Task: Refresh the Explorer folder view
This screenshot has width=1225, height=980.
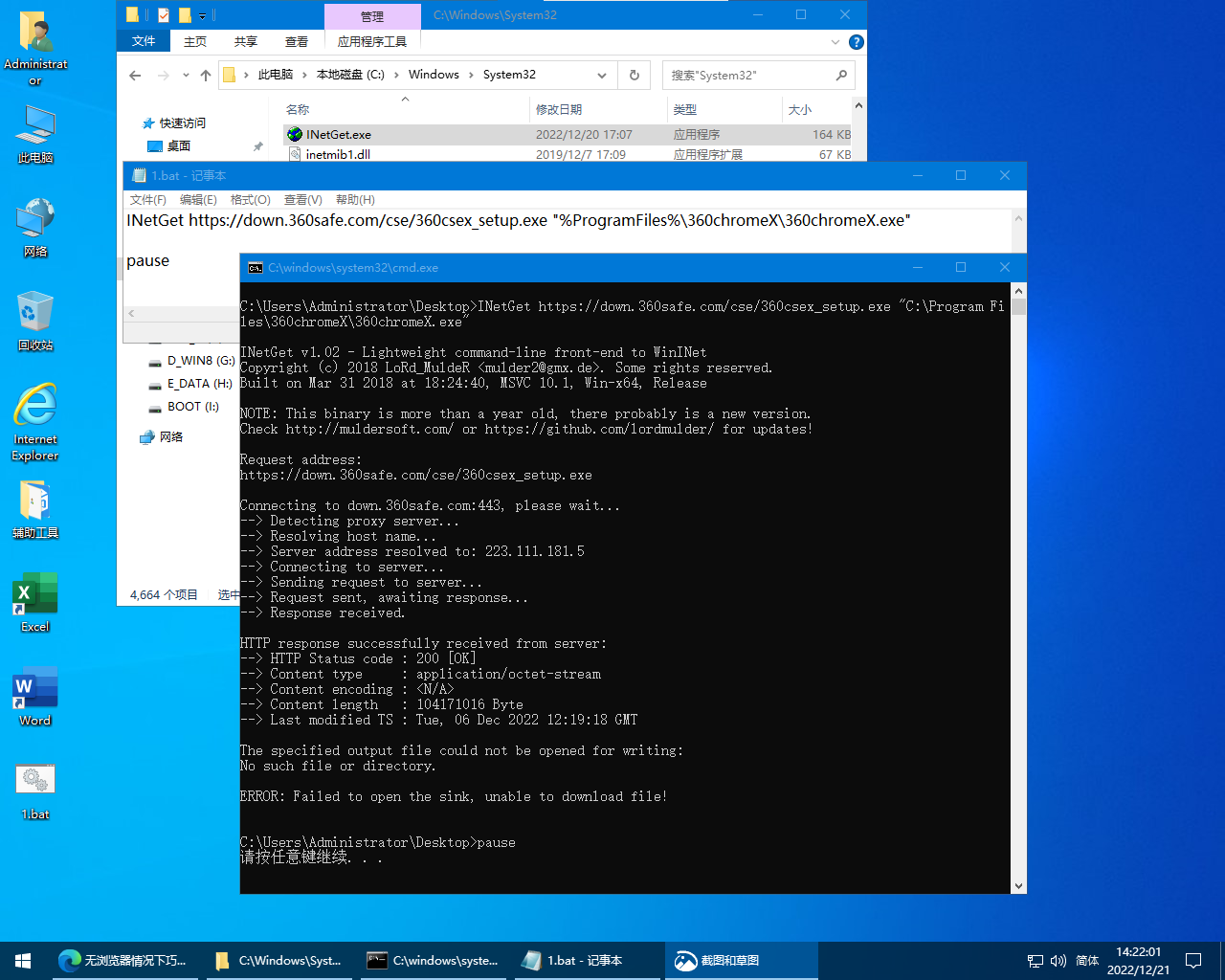Action: [x=634, y=75]
